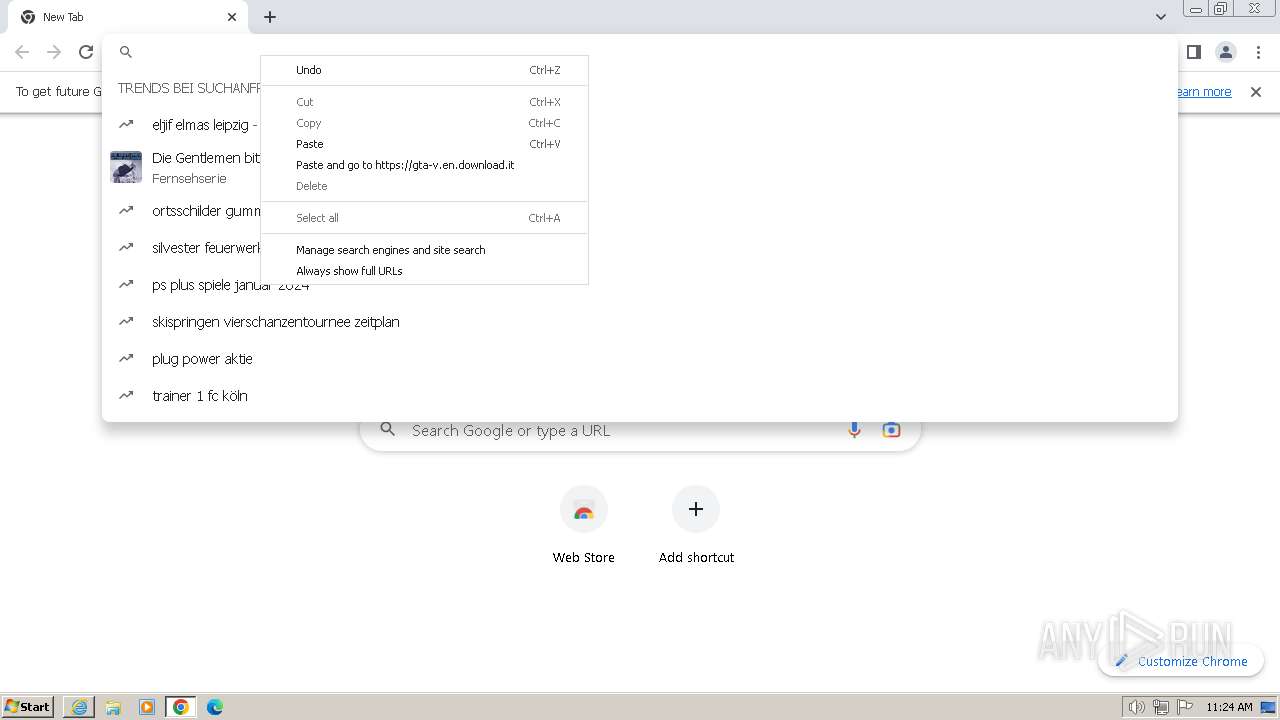Click trending icon beside trainer 1 fc köln
Image resolution: width=1280 pixels, height=720 pixels.
(x=126, y=395)
